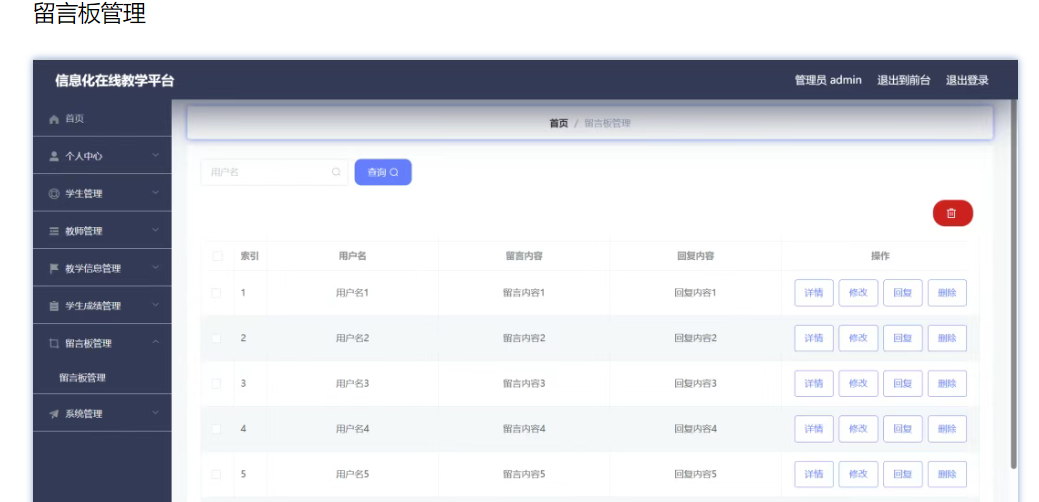Expand the 教学信息管理 menu chevron
This screenshot has width=1039, height=502.
pyautogui.click(x=156, y=268)
